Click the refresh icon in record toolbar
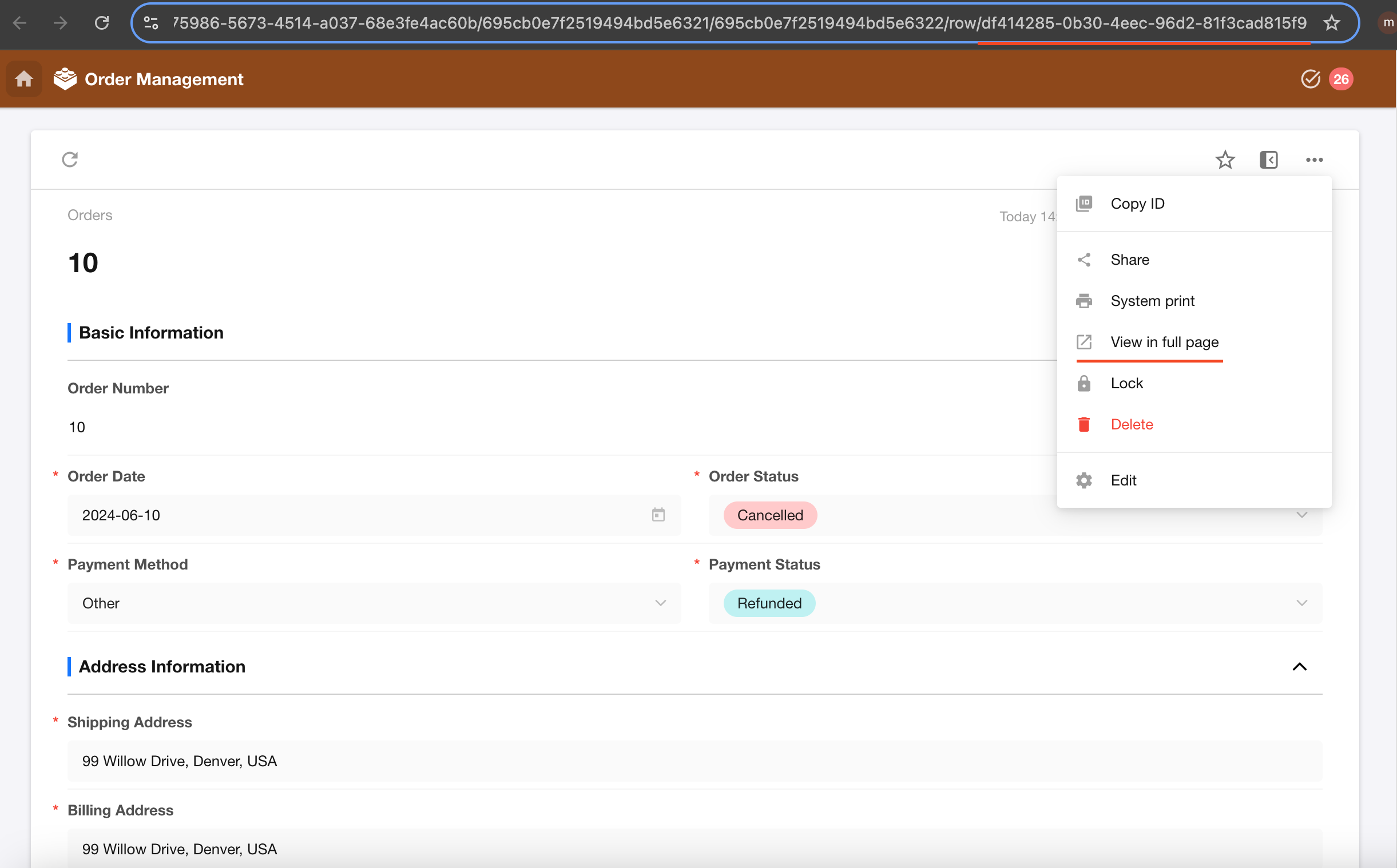 69,160
